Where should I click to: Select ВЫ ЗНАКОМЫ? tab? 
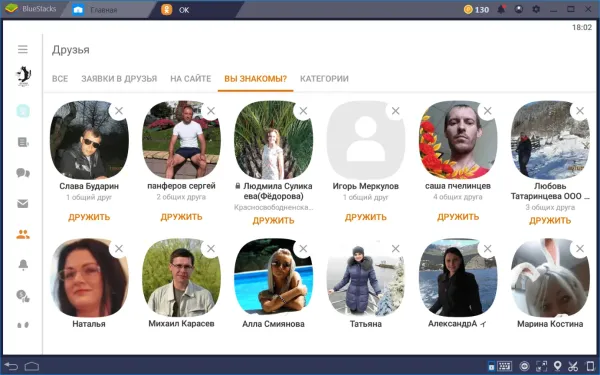(256, 79)
